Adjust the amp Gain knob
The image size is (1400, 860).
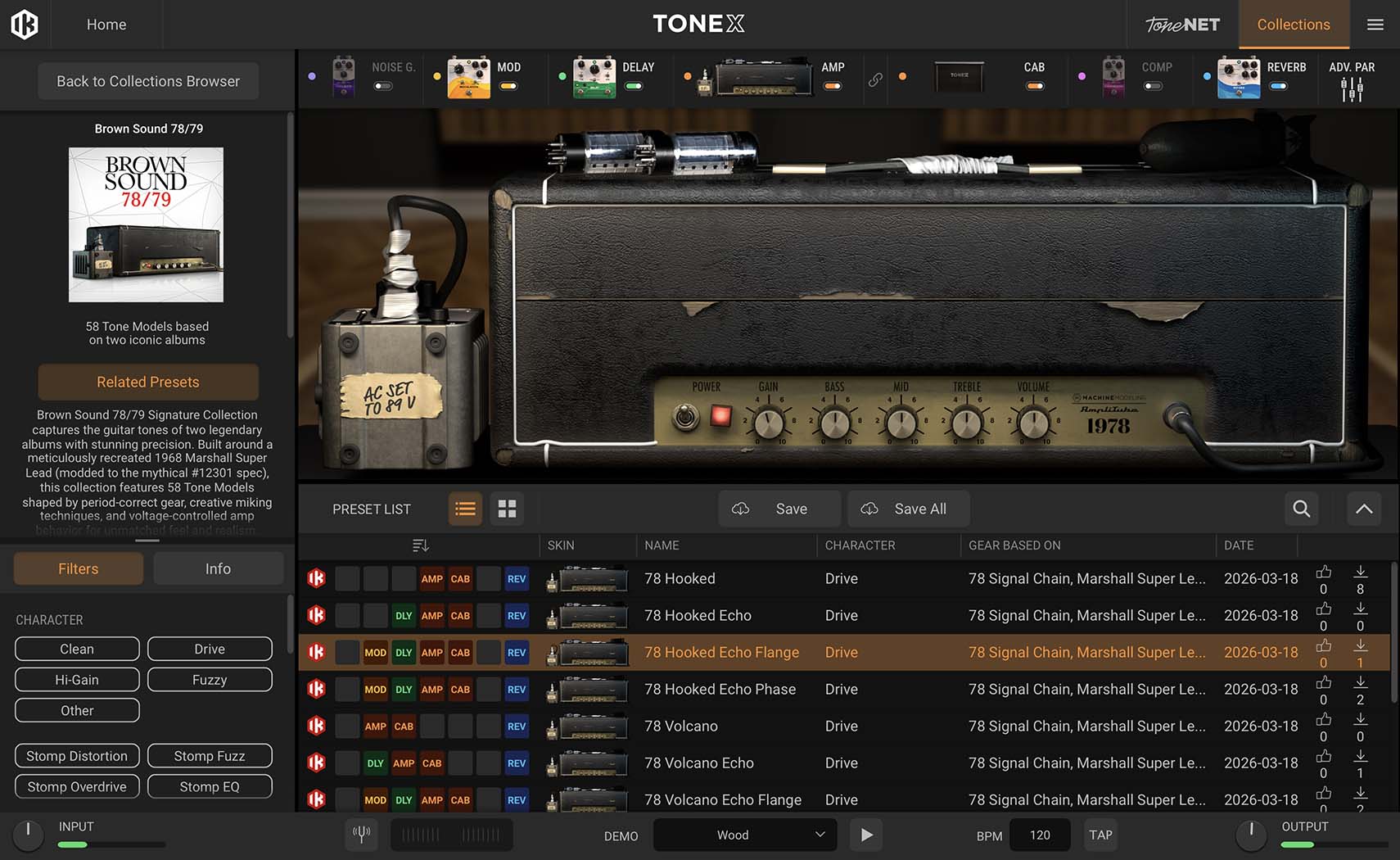pyautogui.click(x=768, y=423)
